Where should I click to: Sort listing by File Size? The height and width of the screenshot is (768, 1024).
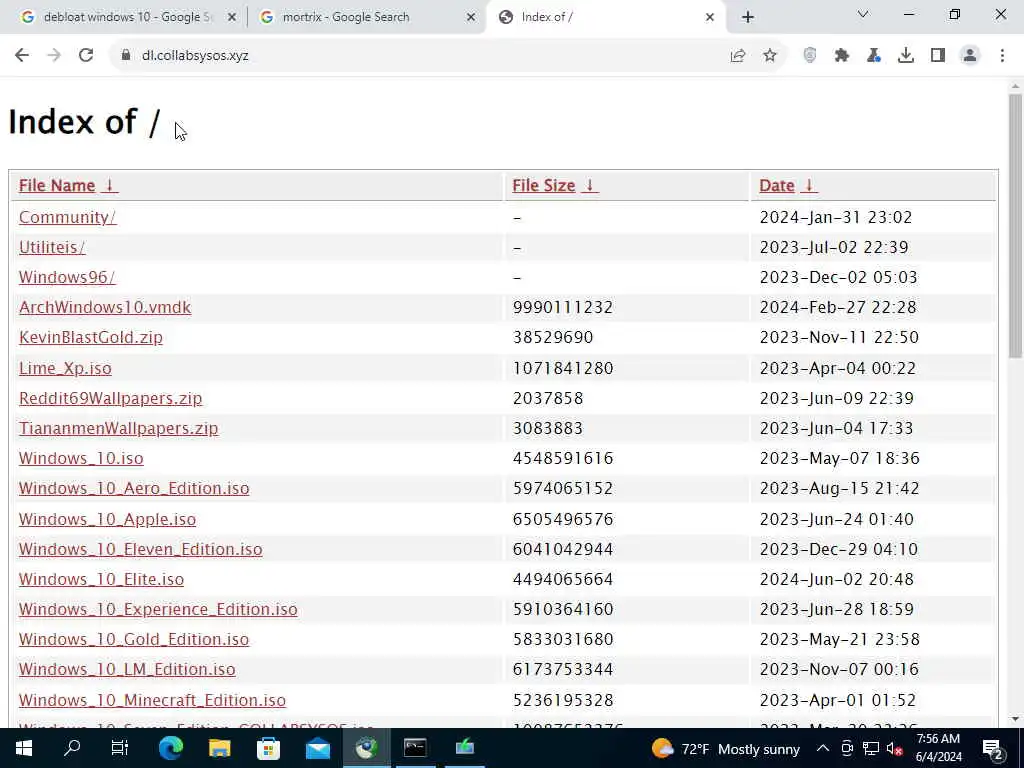tap(543, 185)
